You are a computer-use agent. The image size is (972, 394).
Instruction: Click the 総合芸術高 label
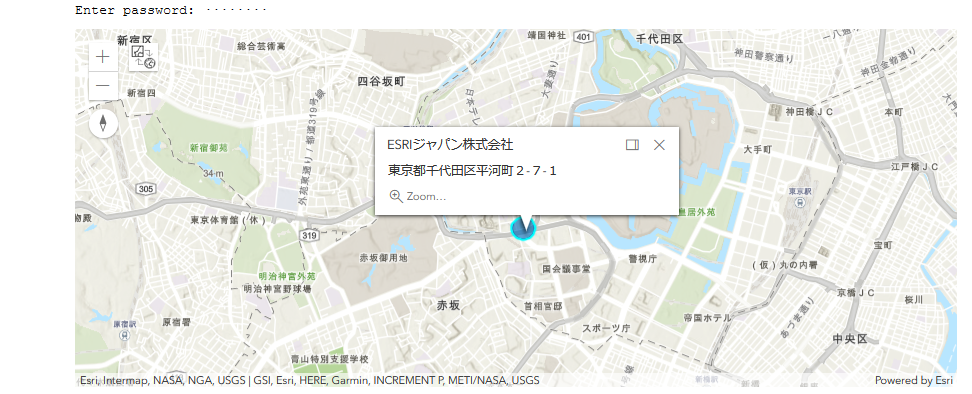coord(262,46)
